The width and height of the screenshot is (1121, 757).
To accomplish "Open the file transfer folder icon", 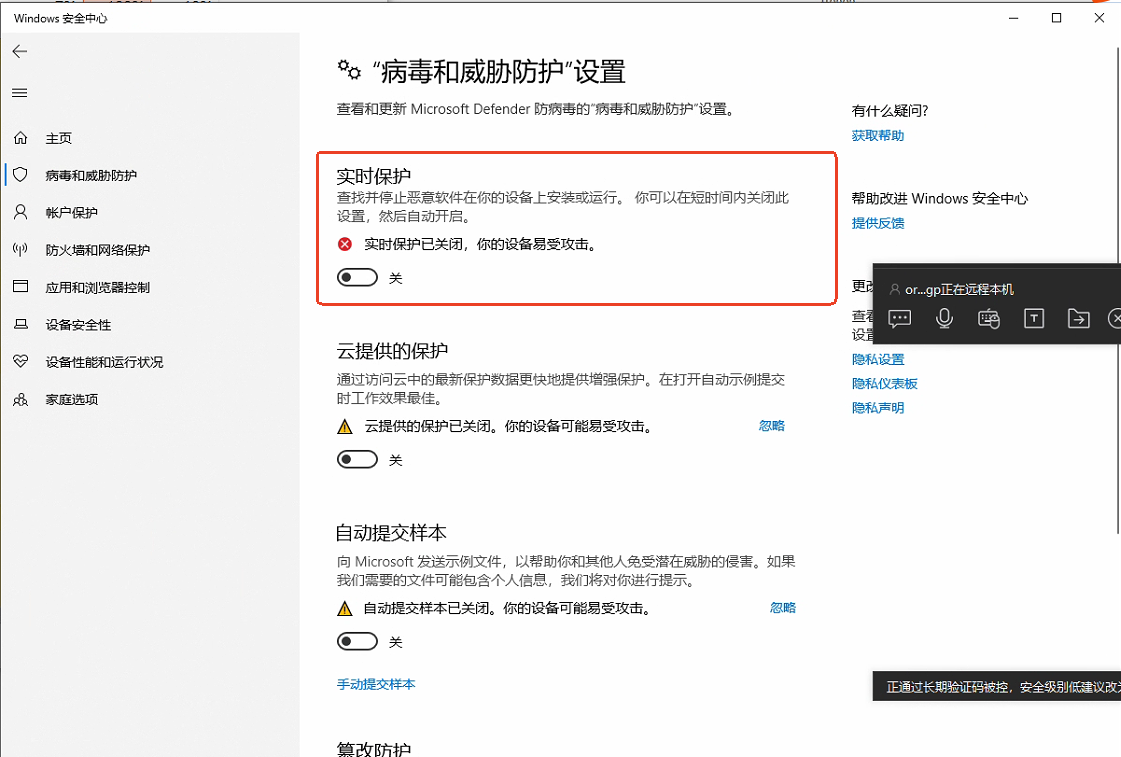I will click(x=1078, y=319).
